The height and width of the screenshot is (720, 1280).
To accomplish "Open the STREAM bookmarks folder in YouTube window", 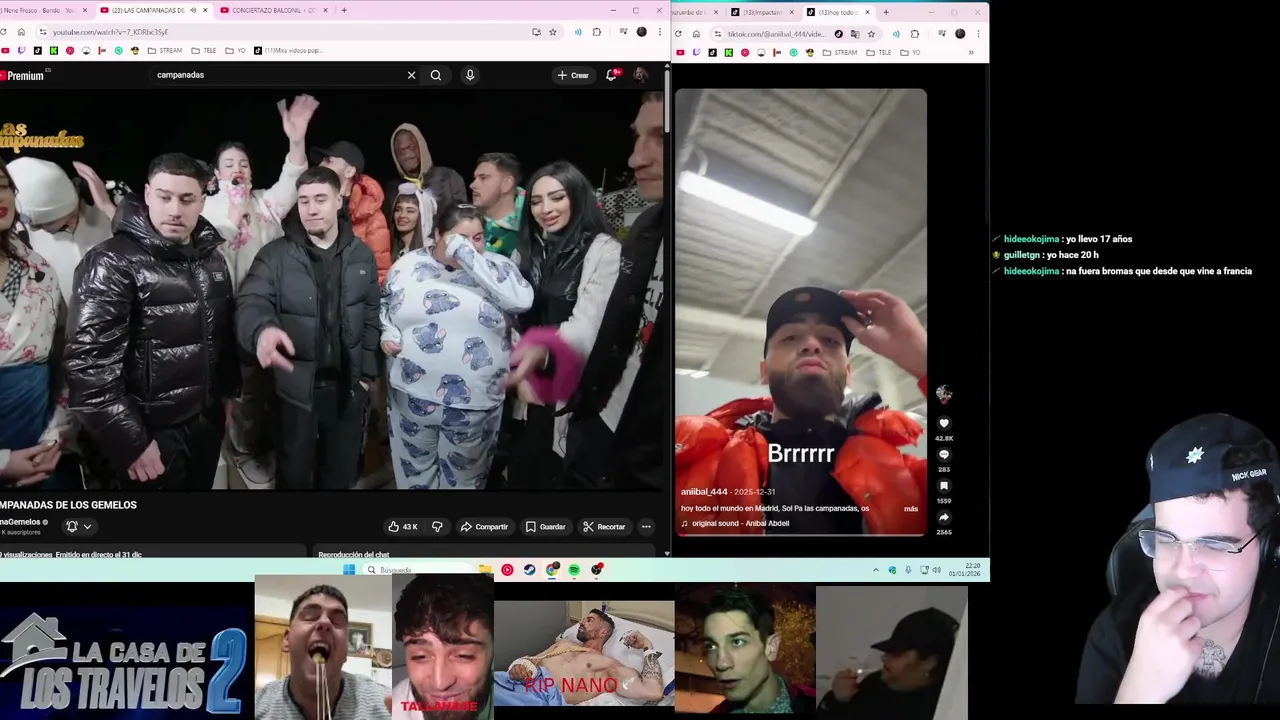I will point(164,51).
